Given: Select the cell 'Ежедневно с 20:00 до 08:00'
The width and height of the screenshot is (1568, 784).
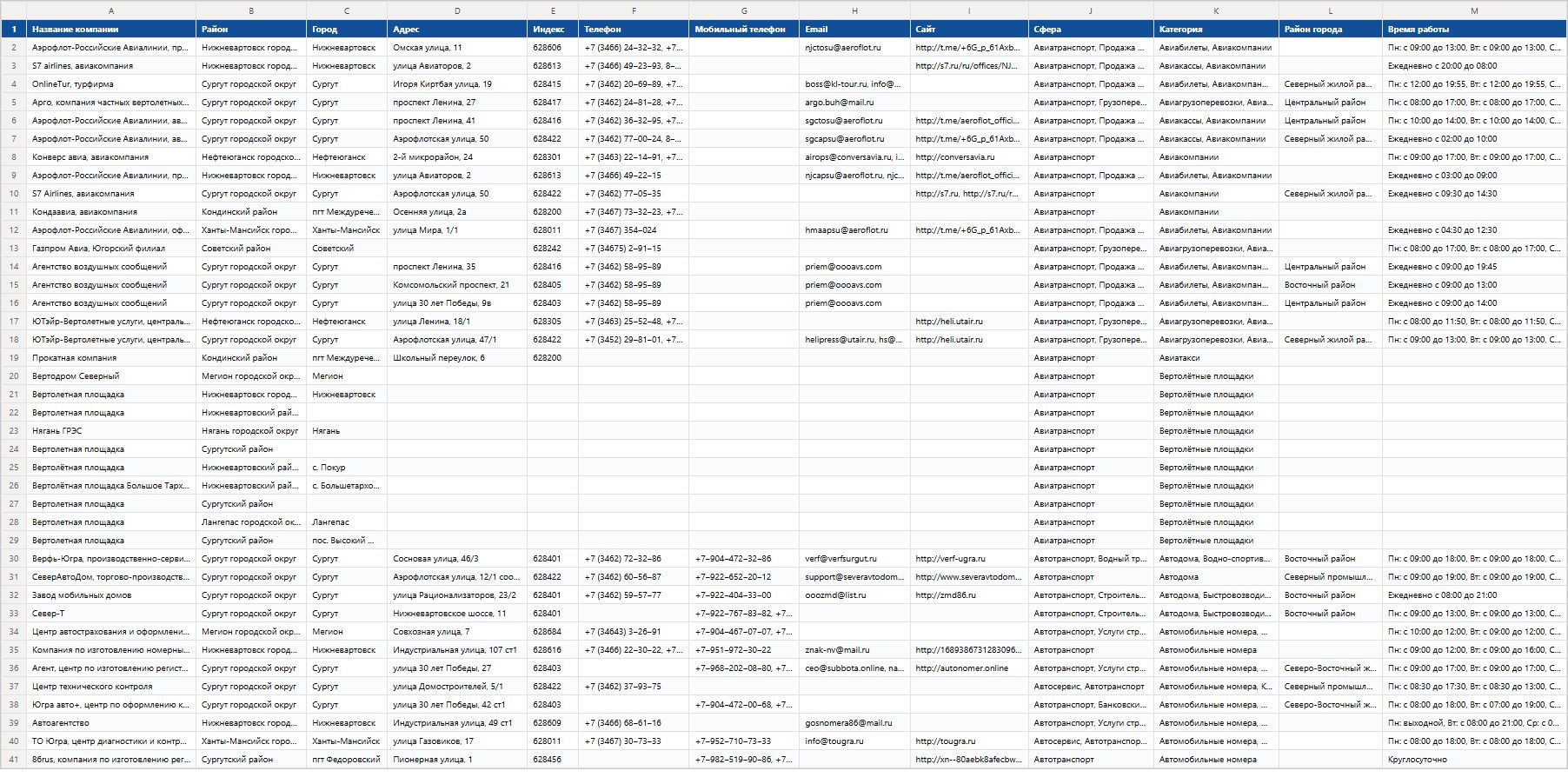Looking at the screenshot, I should pos(1474,65).
